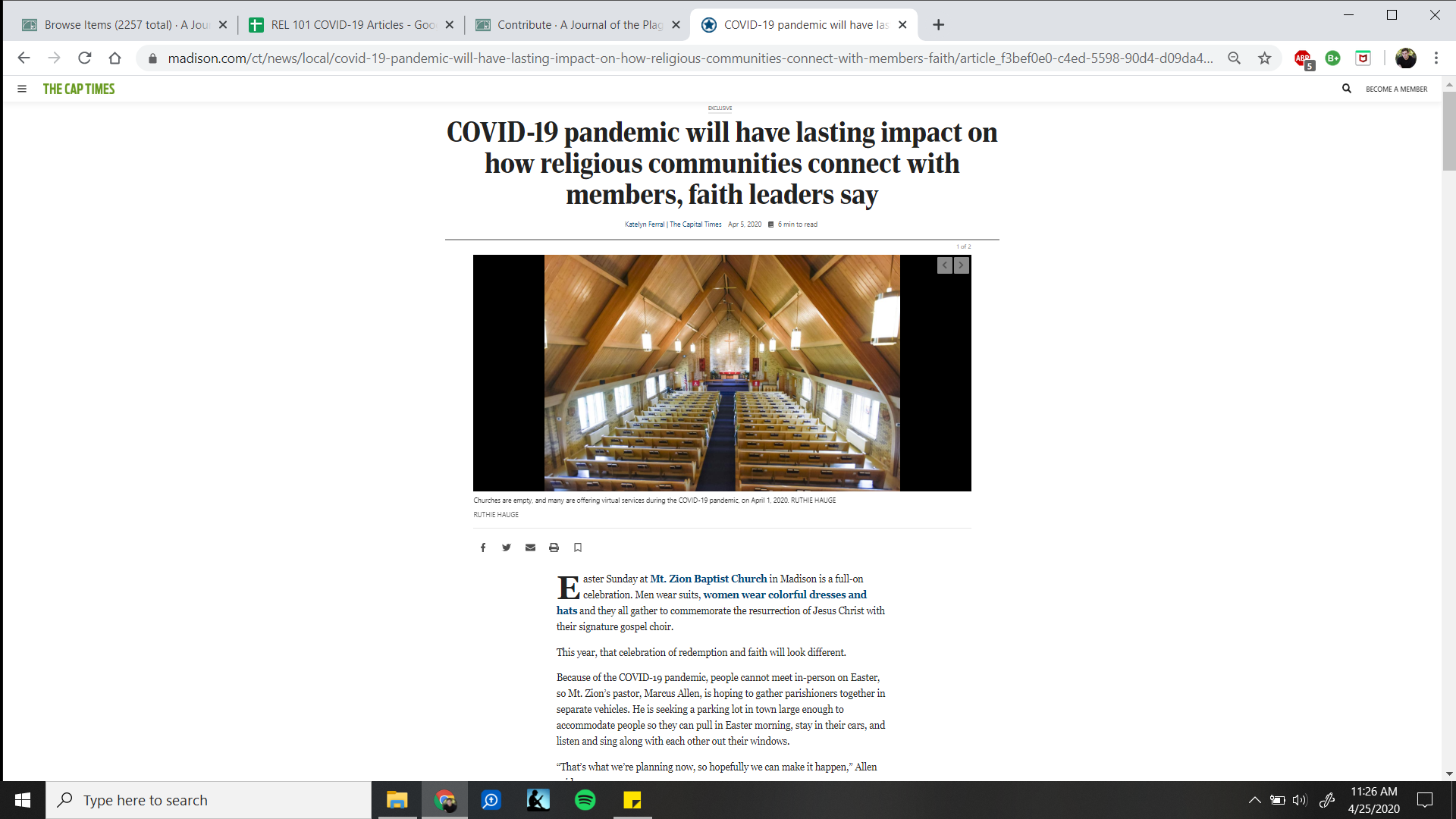Screen dimensions: 1456x819
Task: Click the Become a Member link
Action: click(1396, 89)
